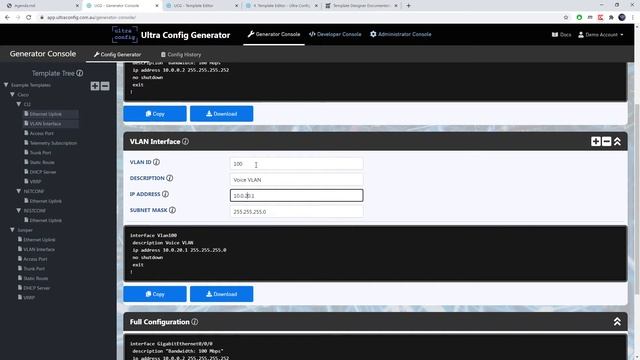Open the browser extensions puzzle icon

point(611,18)
